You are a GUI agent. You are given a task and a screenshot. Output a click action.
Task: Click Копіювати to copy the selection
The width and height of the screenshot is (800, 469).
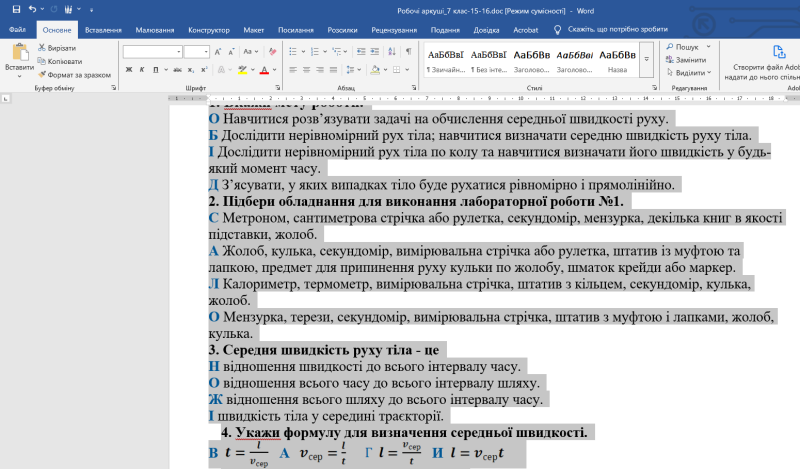pos(59,61)
